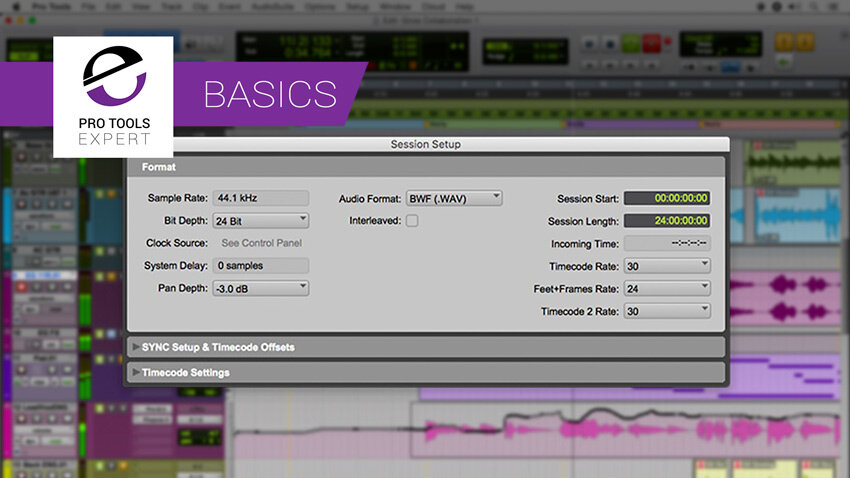Click the Session Length timecode field
Image resolution: width=850 pixels, height=478 pixels.
pos(667,221)
